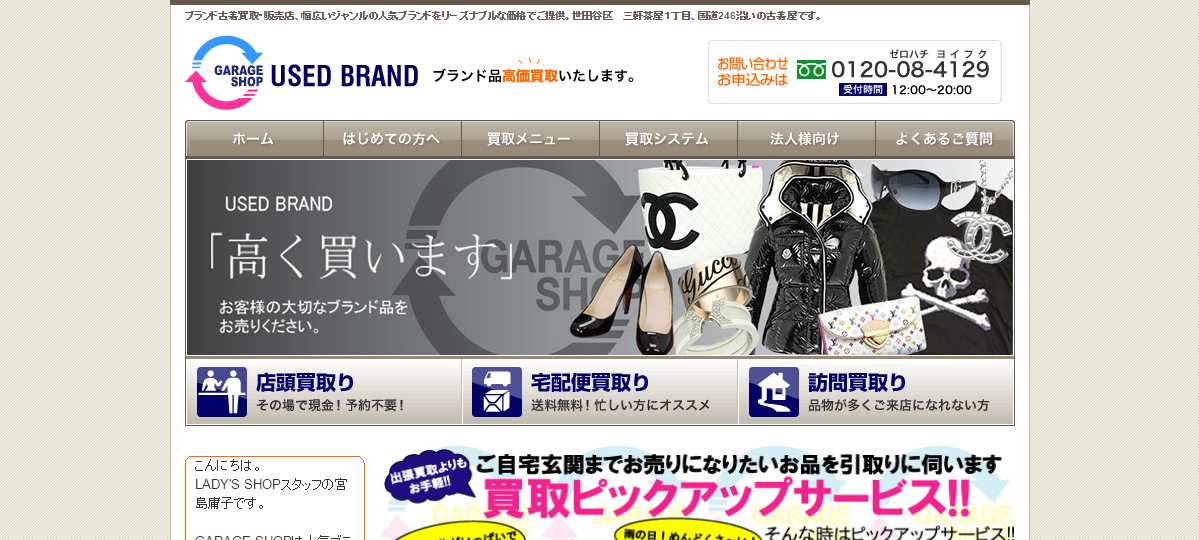This screenshot has width=1199, height=540.
Task: Click the 受付時間 label
Action: [x=863, y=89]
